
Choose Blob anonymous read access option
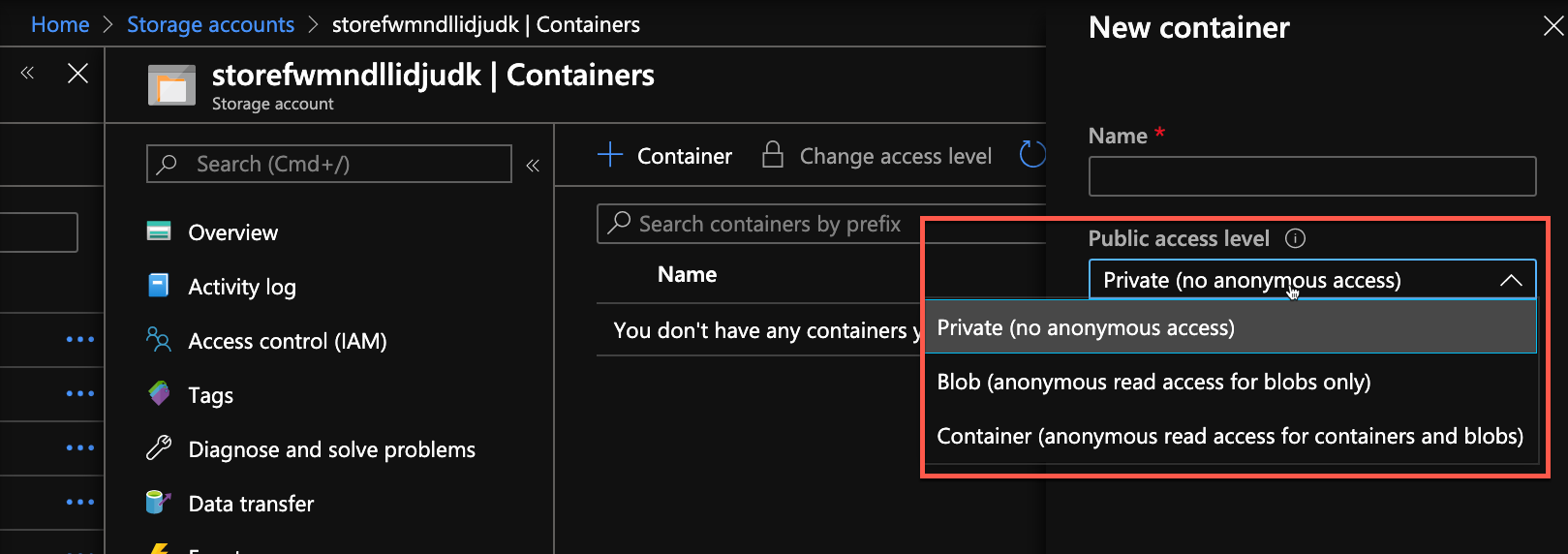click(x=1153, y=383)
